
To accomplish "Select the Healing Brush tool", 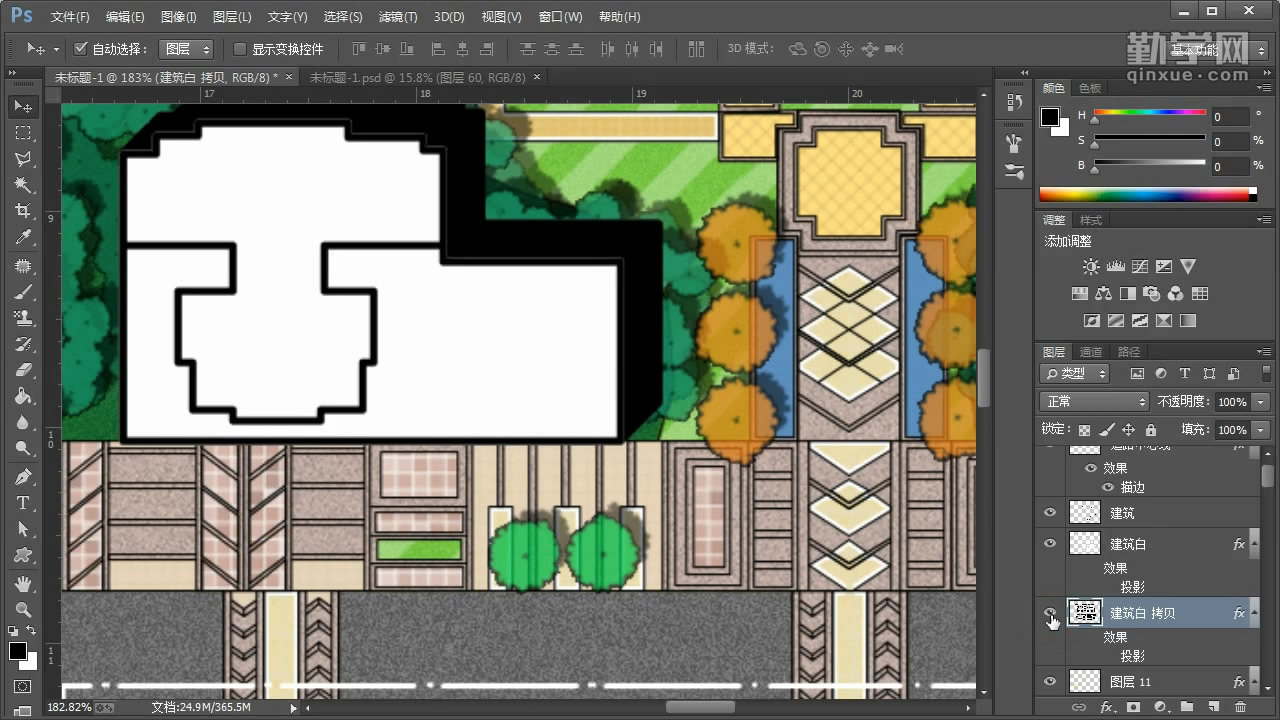I will 23,267.
